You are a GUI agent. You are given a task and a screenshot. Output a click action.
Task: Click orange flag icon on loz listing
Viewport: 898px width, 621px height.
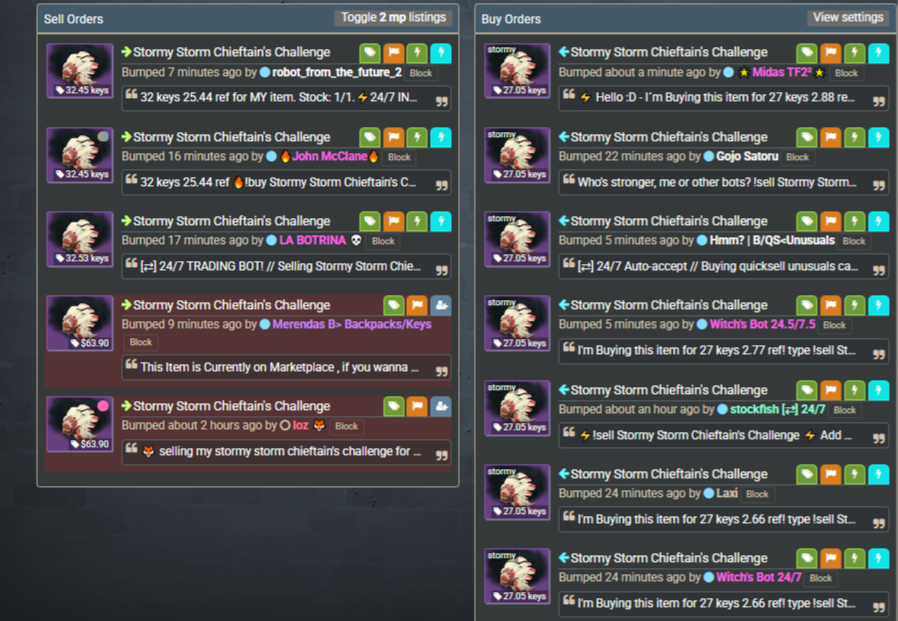[417, 407]
